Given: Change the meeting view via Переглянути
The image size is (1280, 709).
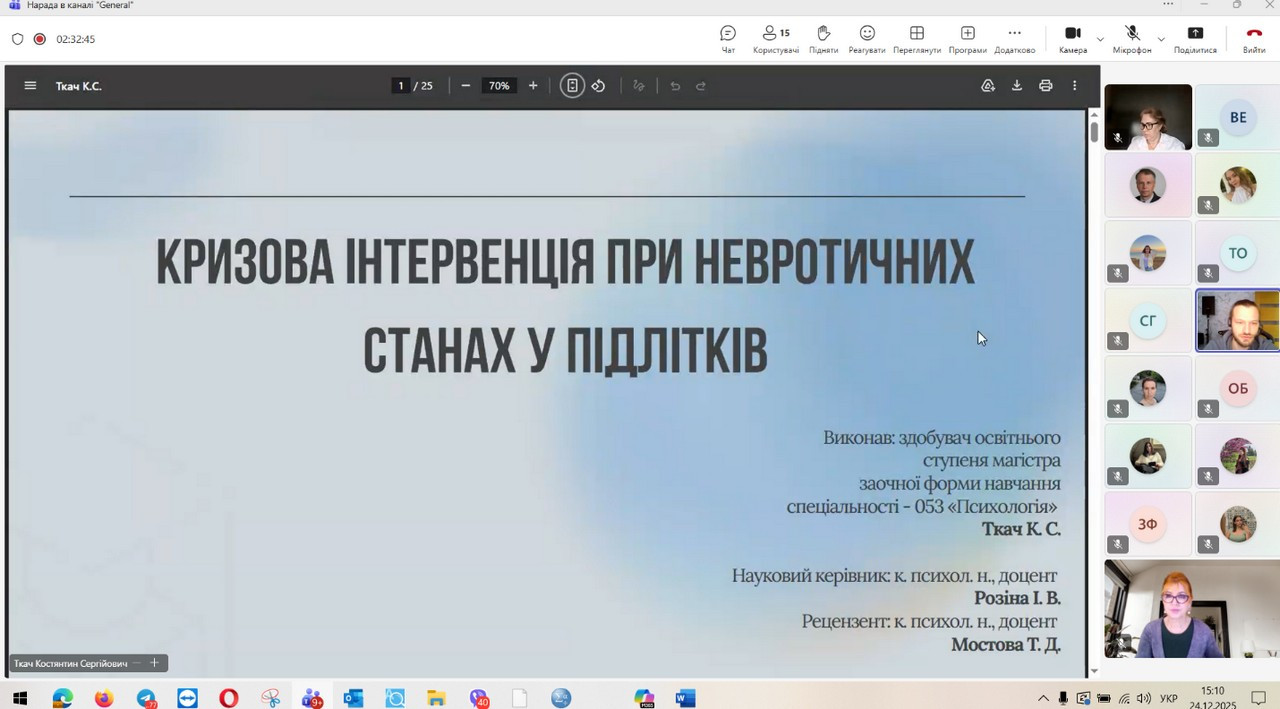Looking at the screenshot, I should click(x=916, y=39).
